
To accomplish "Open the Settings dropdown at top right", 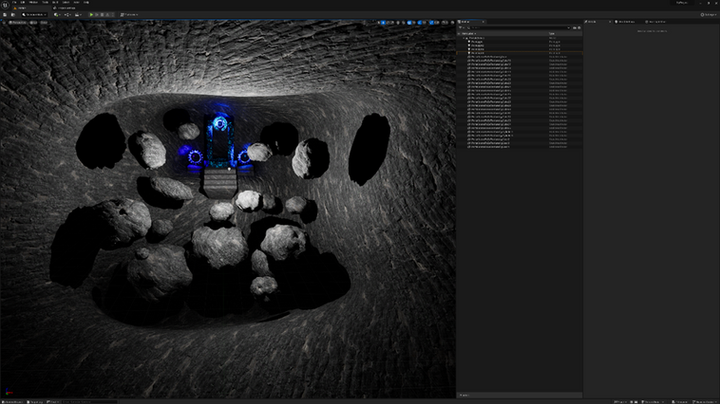I will click(x=709, y=15).
